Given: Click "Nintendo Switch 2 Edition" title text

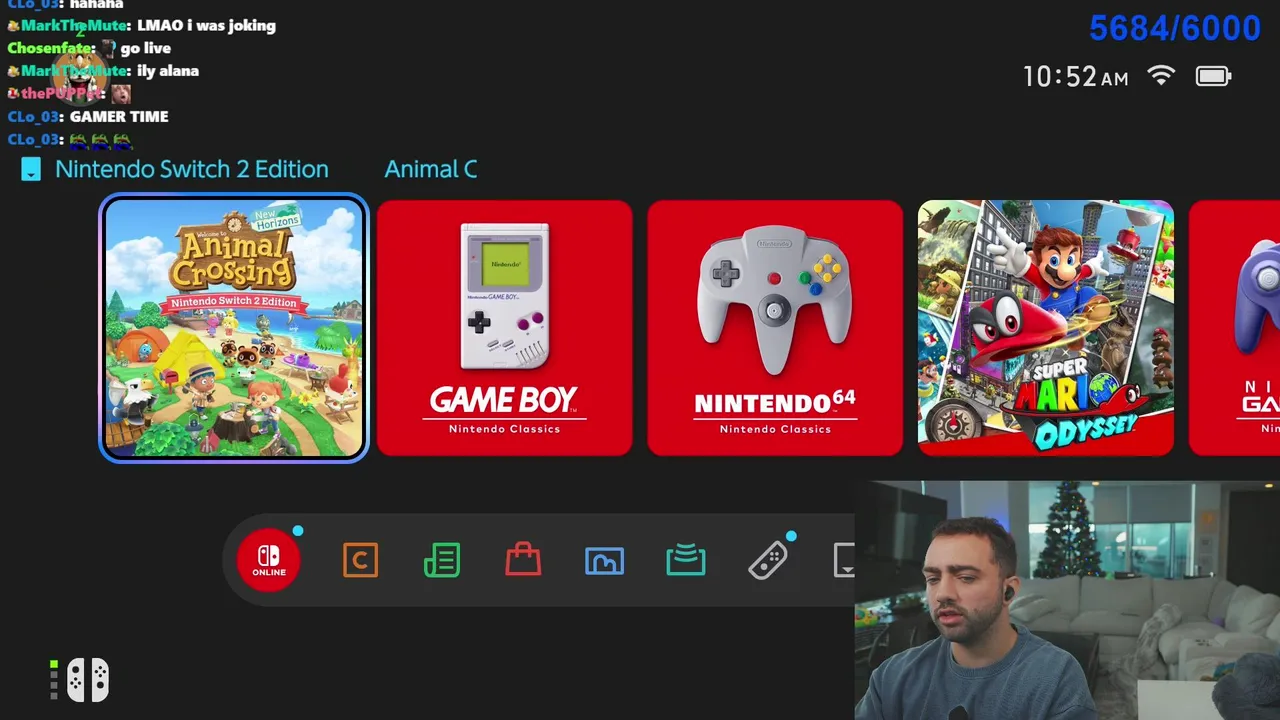Looking at the screenshot, I should coord(191,169).
